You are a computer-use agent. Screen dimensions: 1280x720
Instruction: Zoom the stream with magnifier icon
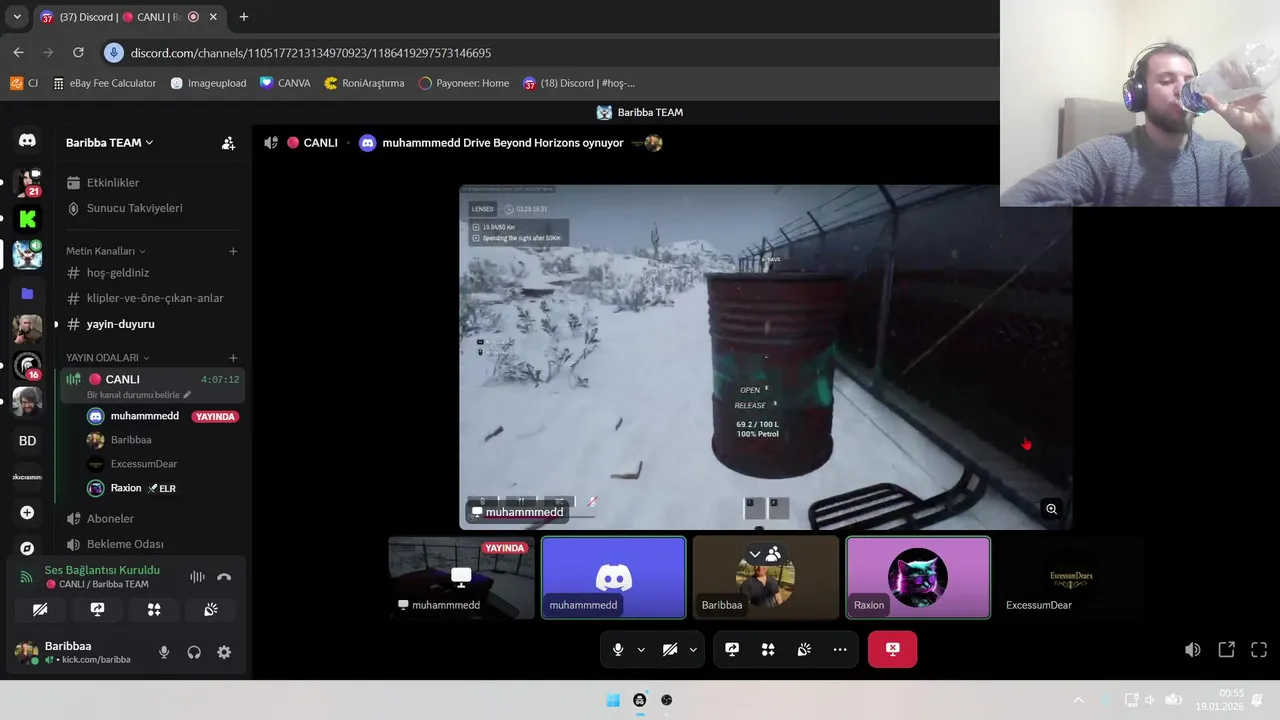coord(1051,509)
